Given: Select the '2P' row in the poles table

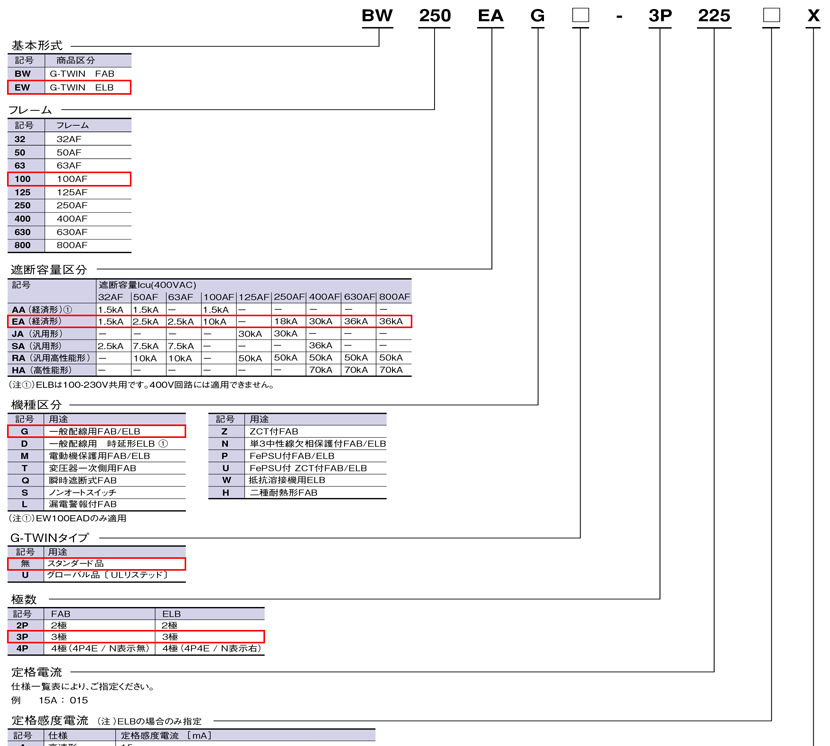Looking at the screenshot, I should click(x=136, y=625).
